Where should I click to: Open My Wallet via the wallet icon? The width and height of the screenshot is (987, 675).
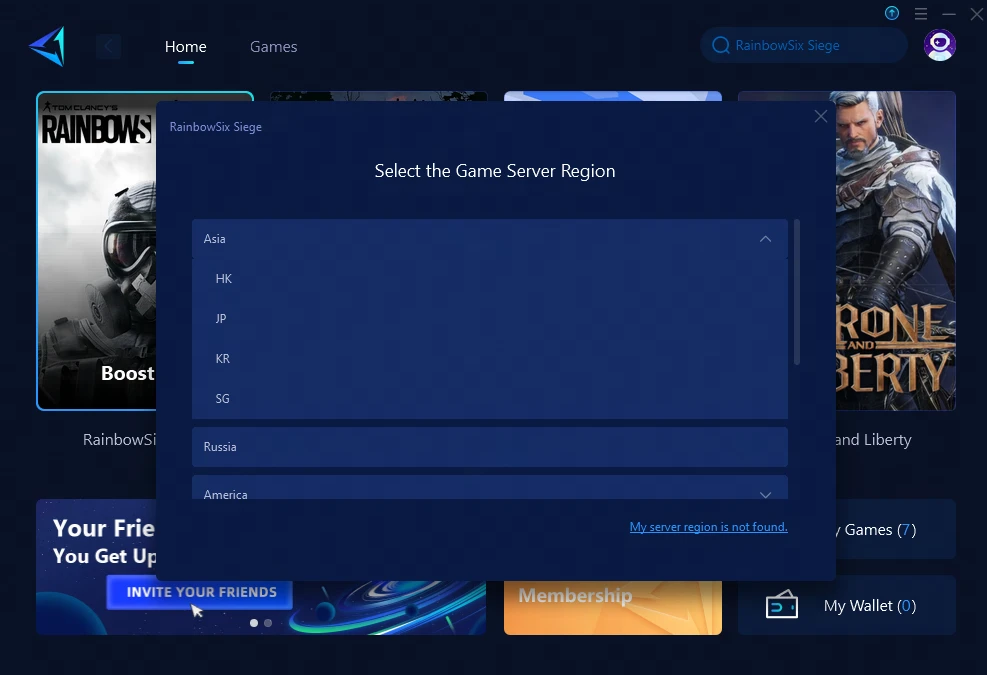pos(783,604)
